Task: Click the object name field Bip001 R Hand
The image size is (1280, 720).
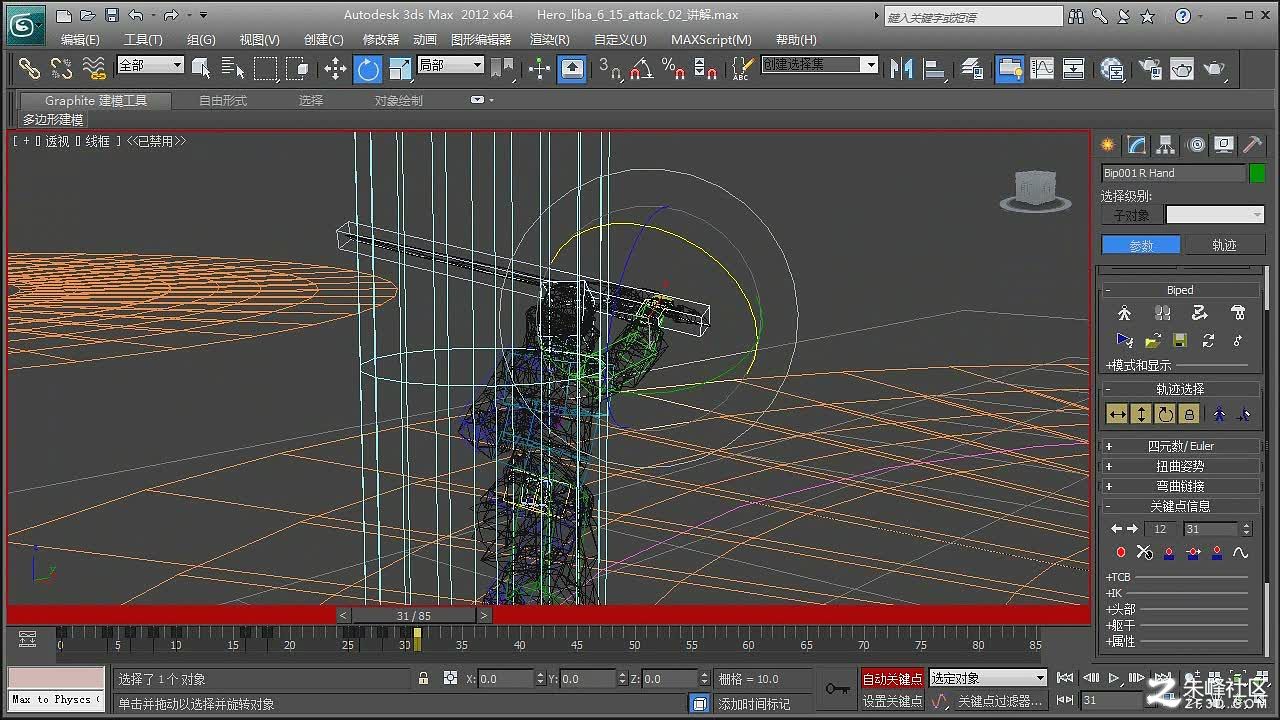Action: click(1173, 173)
